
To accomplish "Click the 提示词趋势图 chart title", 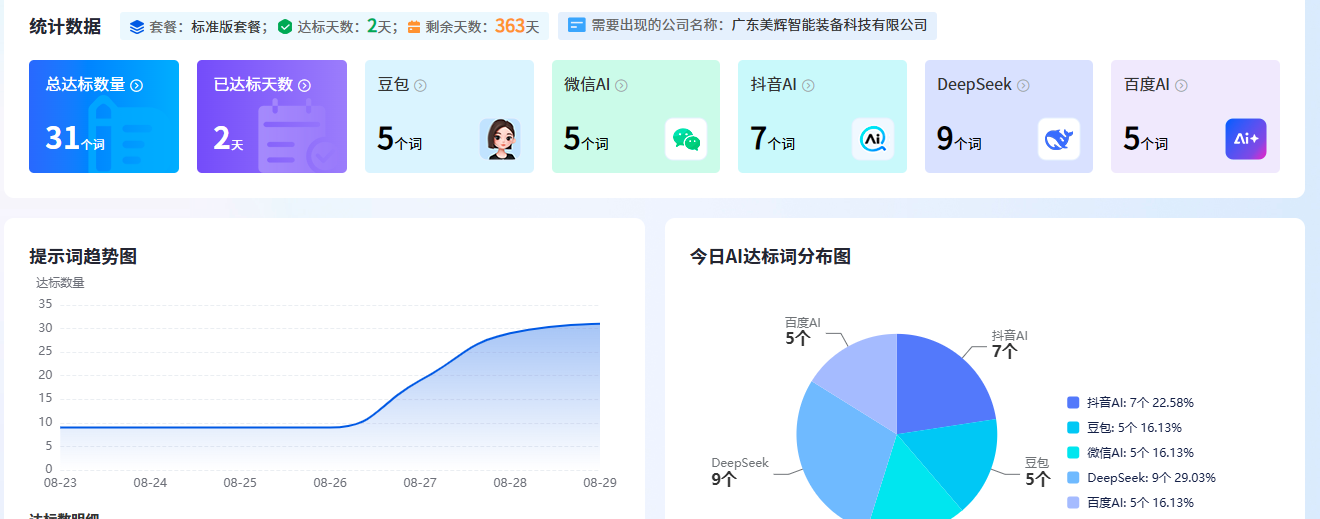I will [x=83, y=257].
